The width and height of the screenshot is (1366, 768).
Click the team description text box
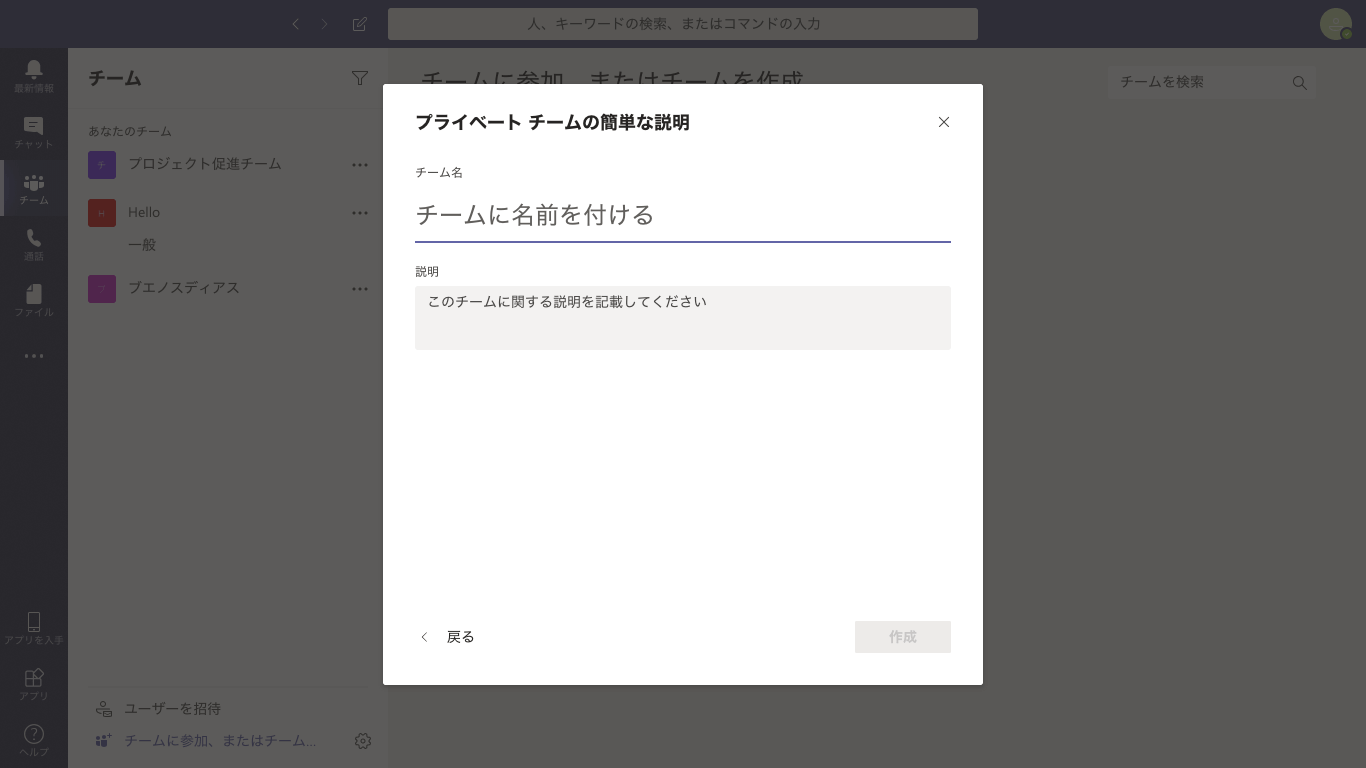[682, 318]
